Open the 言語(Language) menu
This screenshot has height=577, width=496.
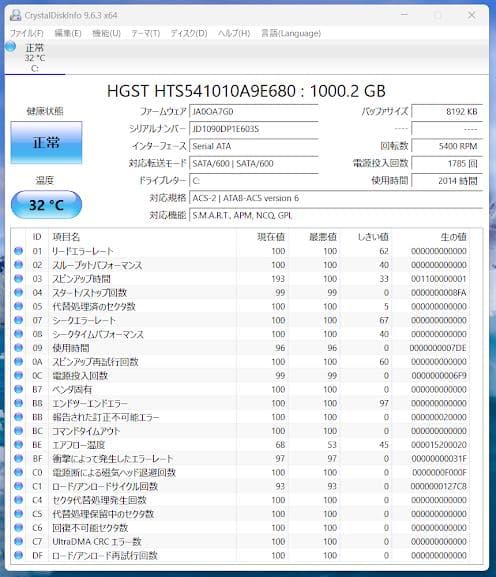[x=291, y=33]
